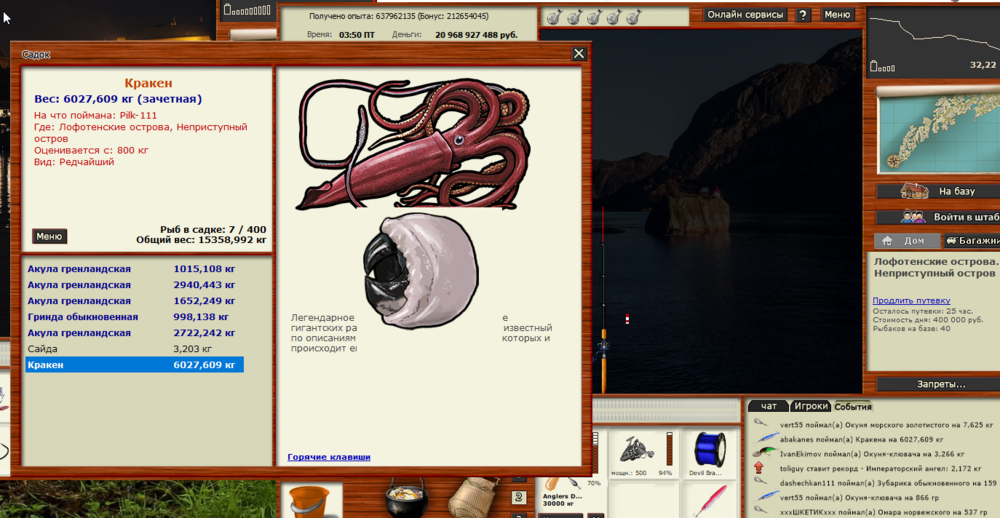This screenshot has width=1000, height=518.
Task: Open the main Меню button
Action: pos(837,15)
